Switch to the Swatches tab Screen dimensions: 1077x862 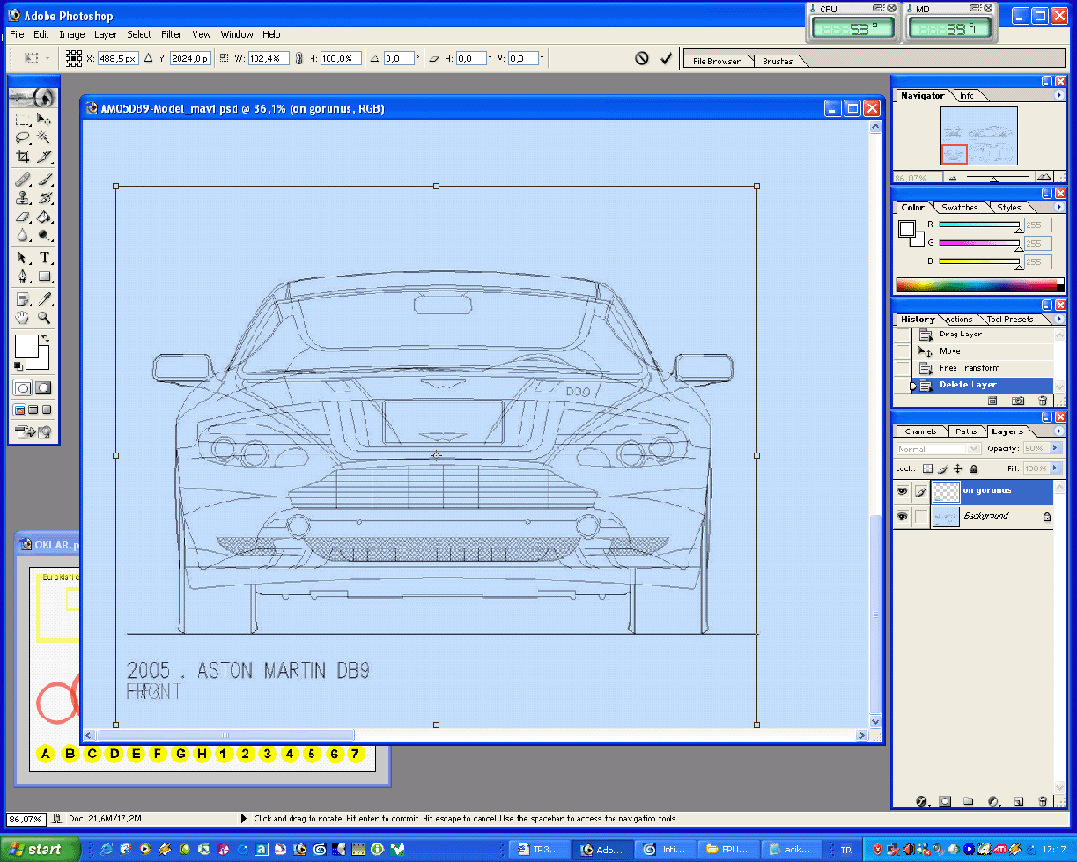tap(959, 207)
